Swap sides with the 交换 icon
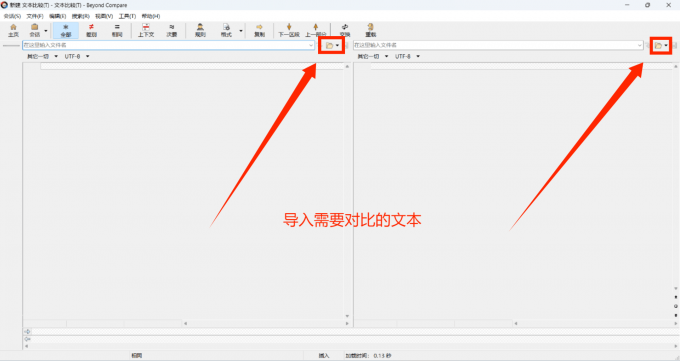680x361 pixels. pyautogui.click(x=345, y=30)
